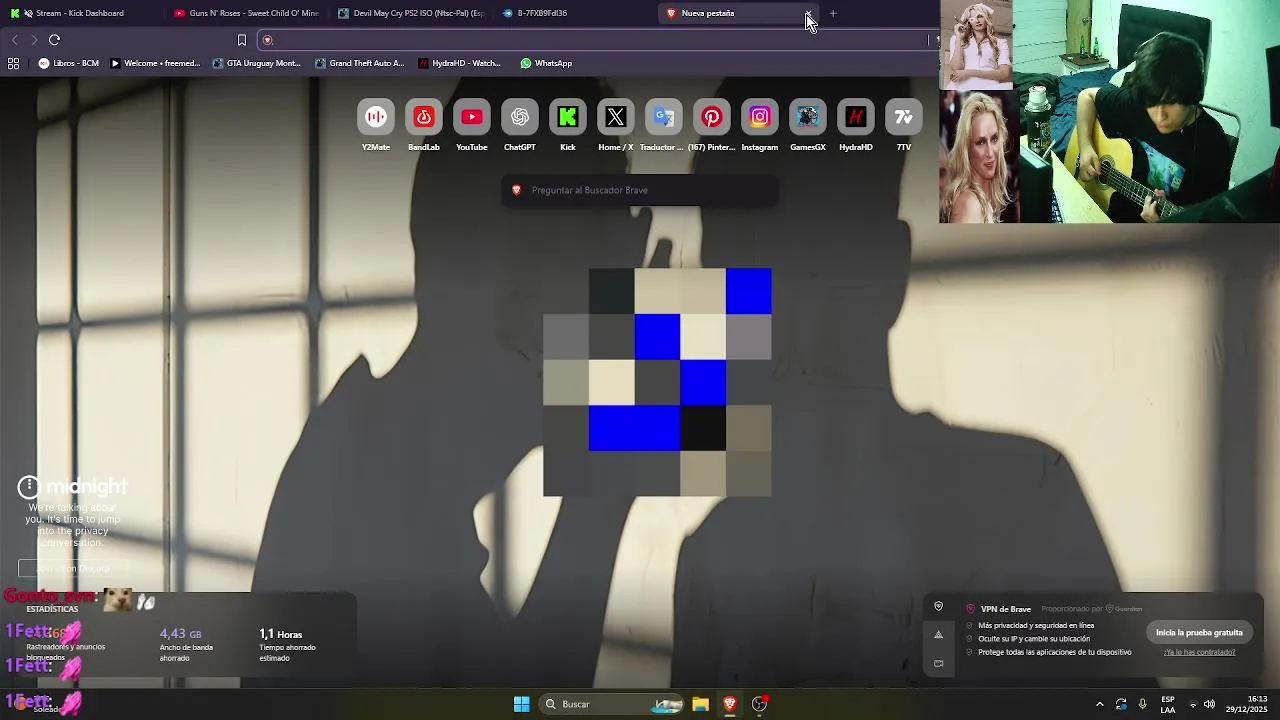Open the Instagram shortcut tile
1280x720 pixels.
pyautogui.click(x=760, y=118)
